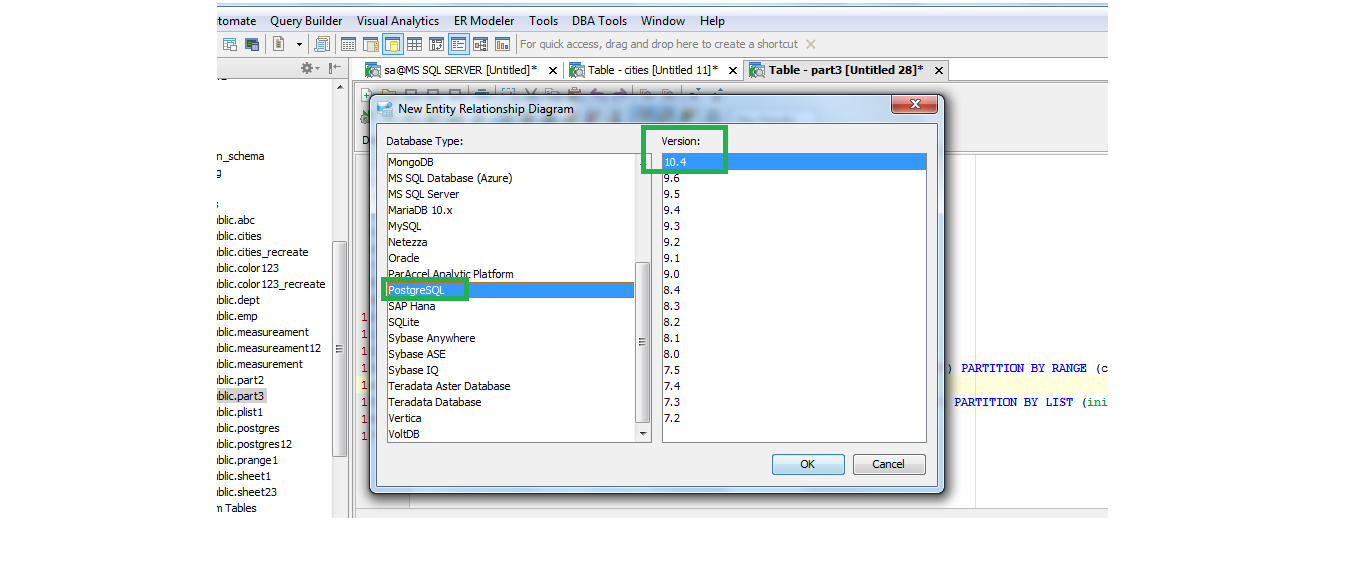Select the public.measurement12 table in the left tree
Image resolution: width=1360 pixels, height=567 pixels.
point(268,348)
